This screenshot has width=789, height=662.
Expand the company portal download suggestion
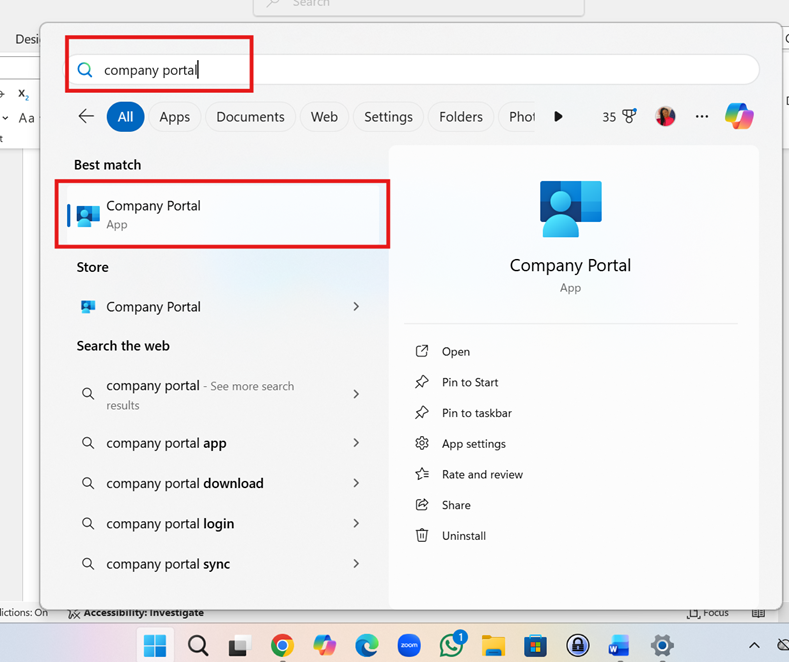pos(356,483)
